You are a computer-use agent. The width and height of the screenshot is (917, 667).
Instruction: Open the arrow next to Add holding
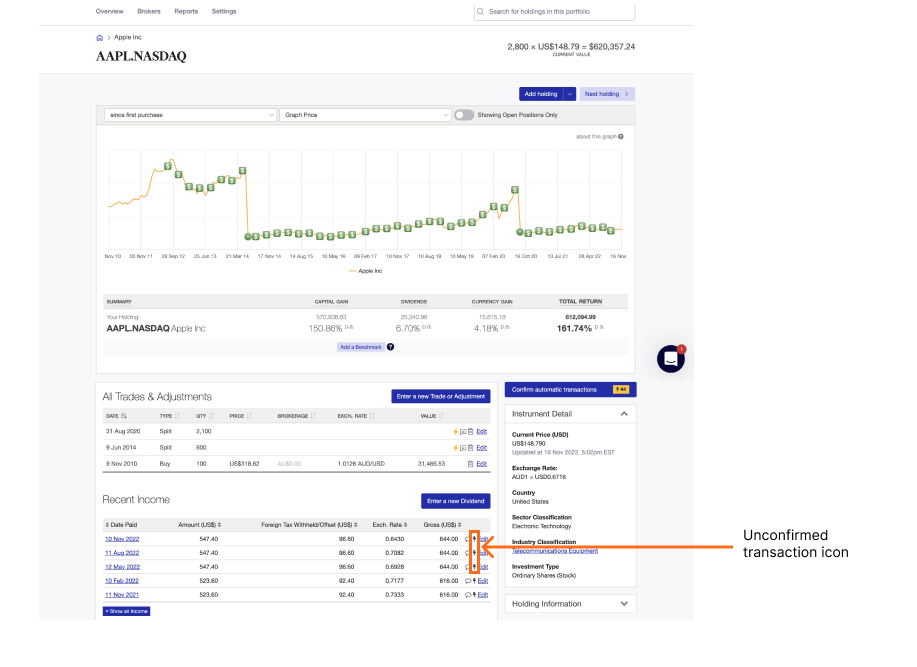coord(570,94)
